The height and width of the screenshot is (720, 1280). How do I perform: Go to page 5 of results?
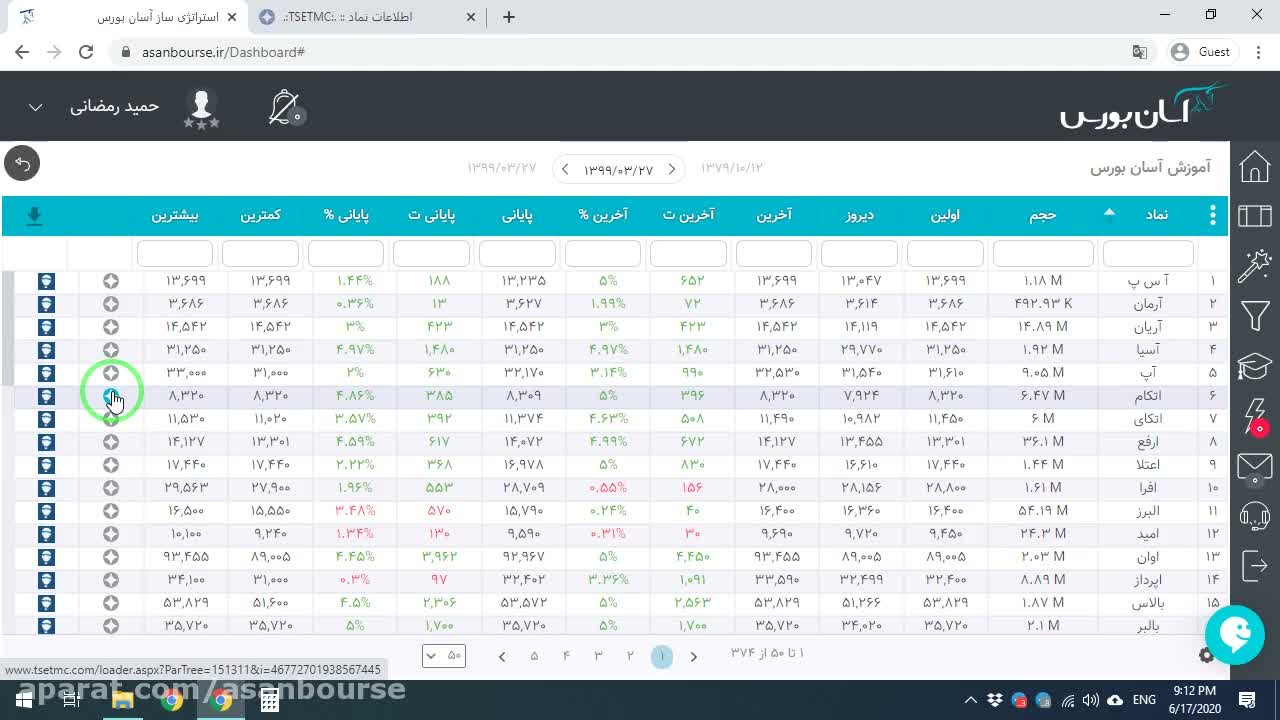[x=534, y=656]
